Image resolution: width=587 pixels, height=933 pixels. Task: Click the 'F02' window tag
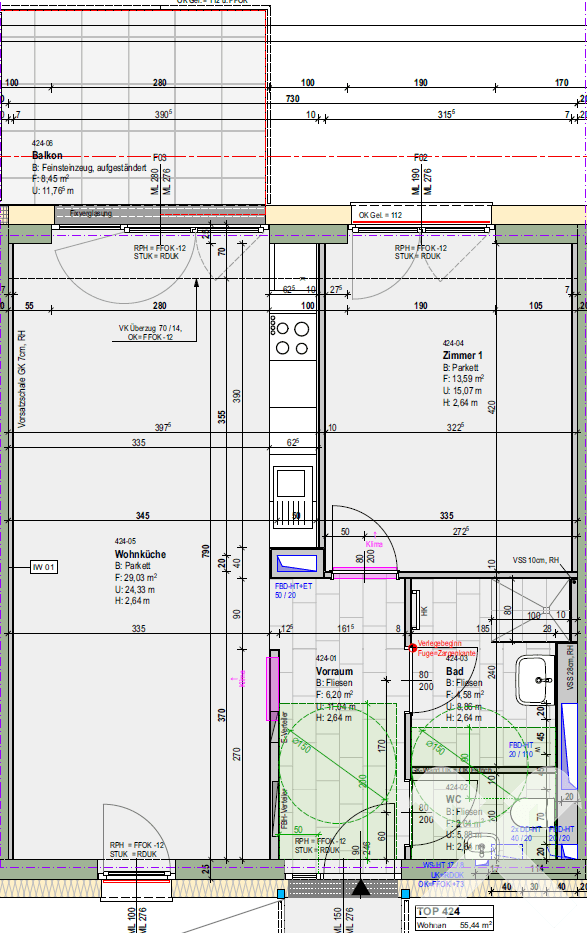(420, 158)
